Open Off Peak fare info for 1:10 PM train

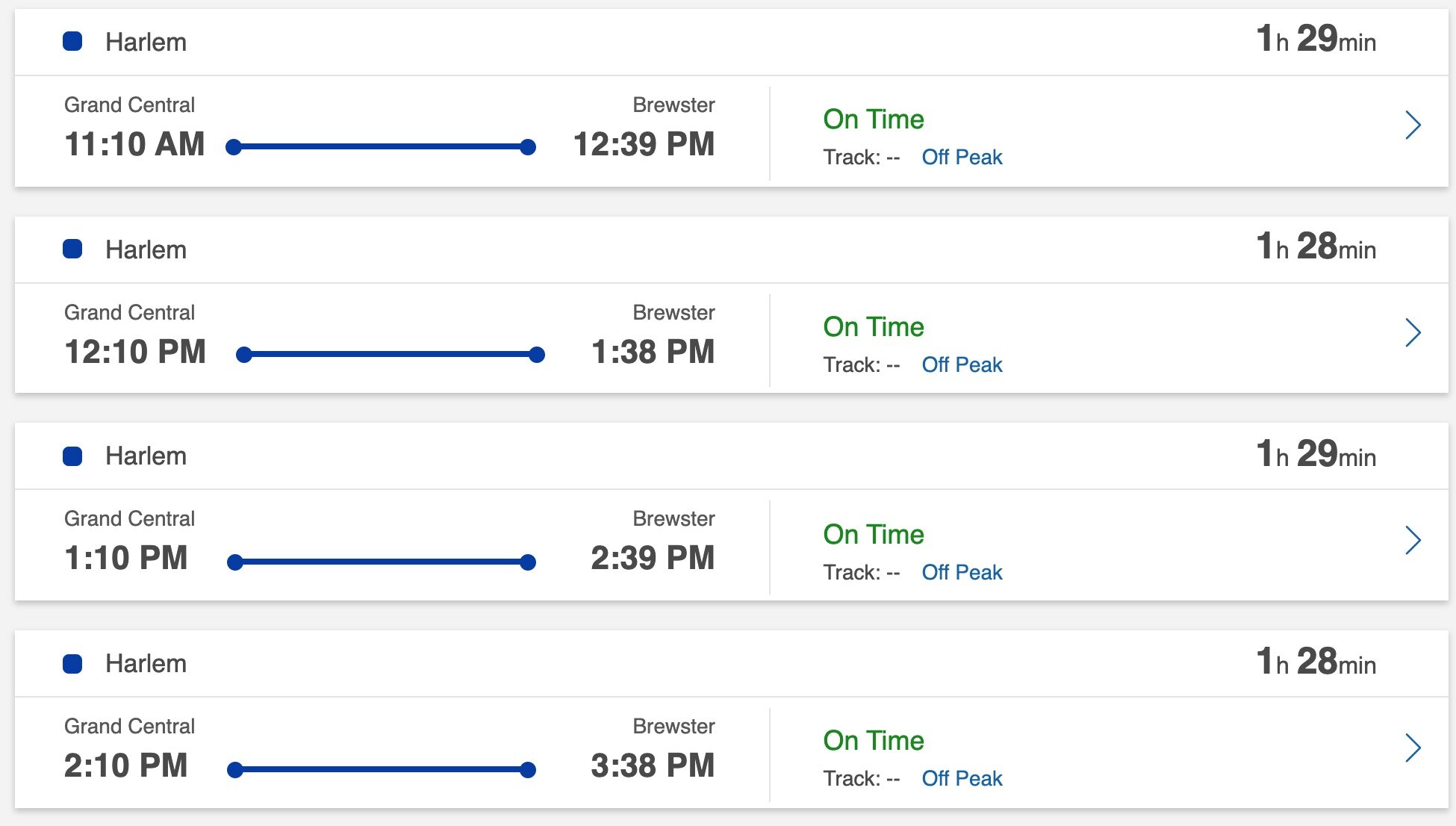pyautogui.click(x=962, y=572)
